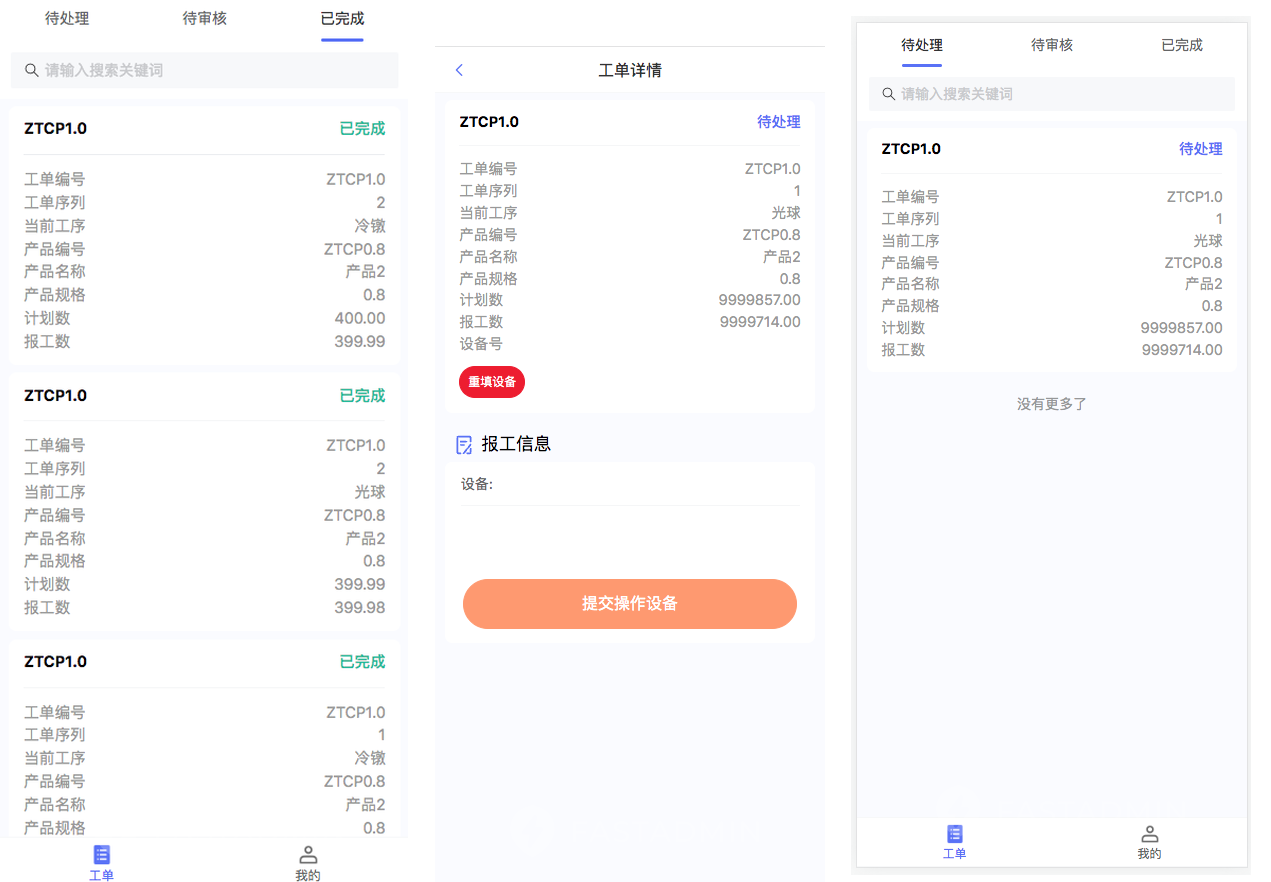Open 工单 list icon in right bottom bar
Viewport: 1271px width, 882px height.
coord(955,834)
